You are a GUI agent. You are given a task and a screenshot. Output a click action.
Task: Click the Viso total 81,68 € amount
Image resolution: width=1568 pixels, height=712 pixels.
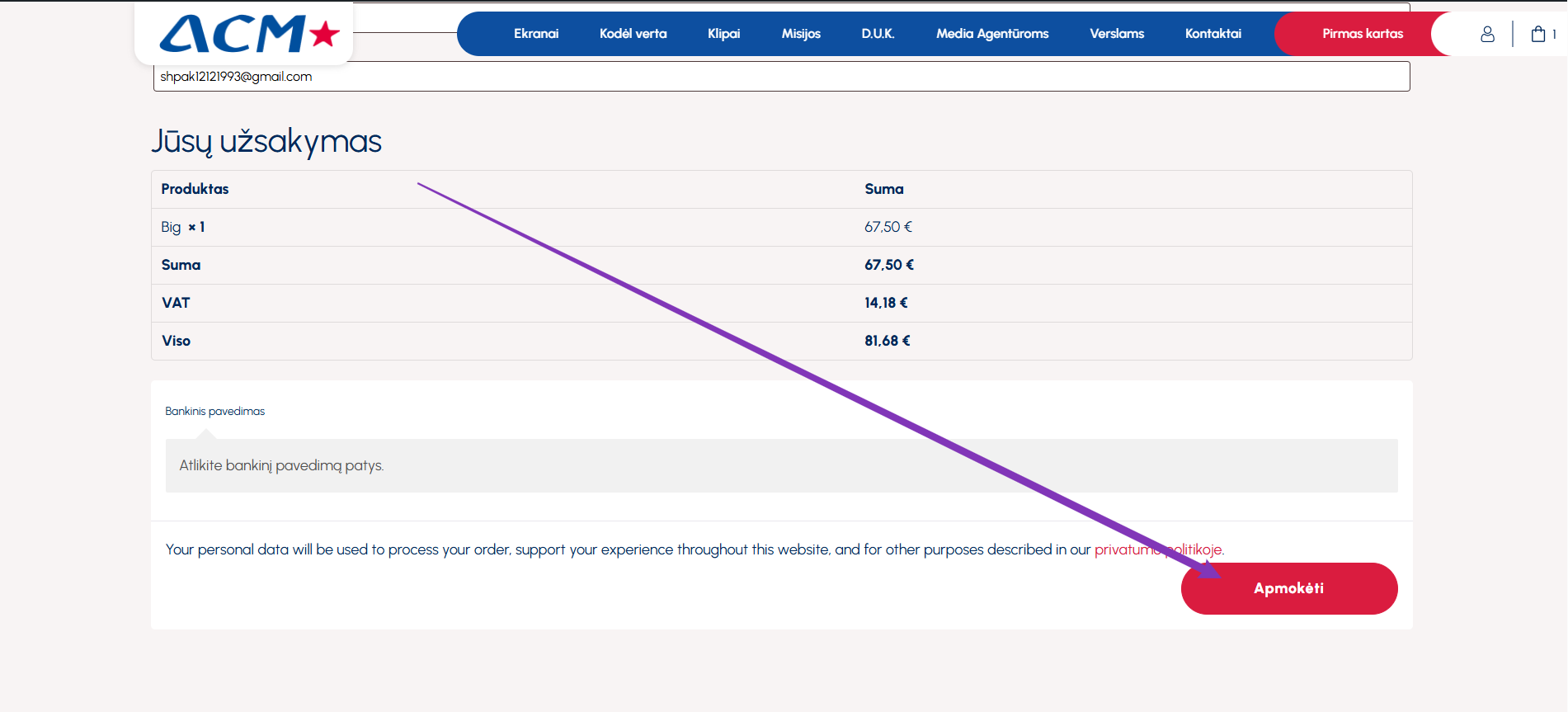click(887, 341)
